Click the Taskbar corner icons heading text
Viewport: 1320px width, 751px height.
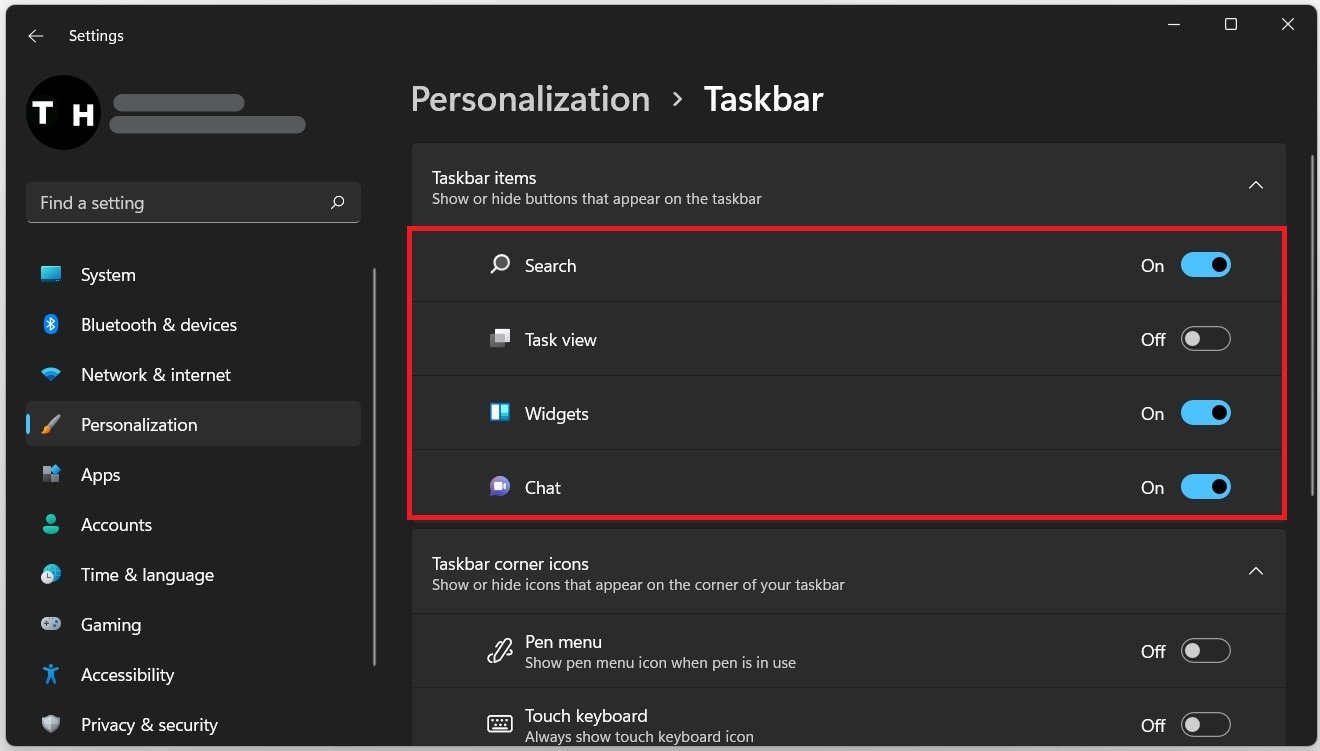click(x=510, y=564)
